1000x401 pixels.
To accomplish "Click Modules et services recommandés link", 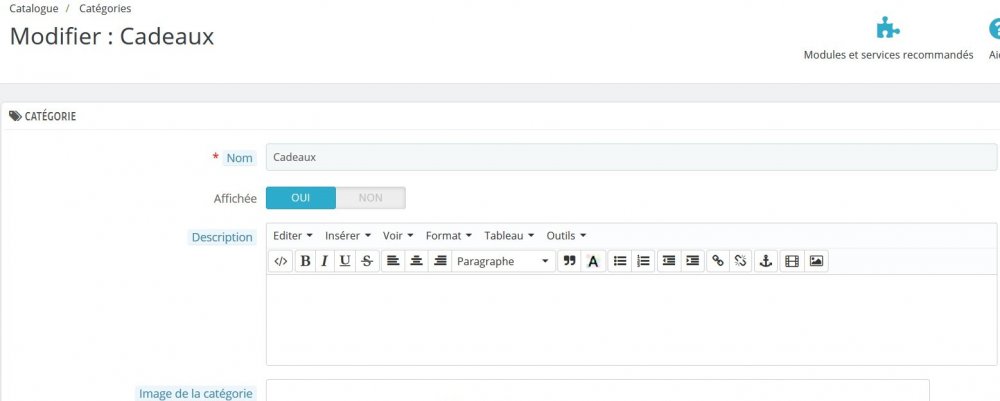I will [888, 55].
